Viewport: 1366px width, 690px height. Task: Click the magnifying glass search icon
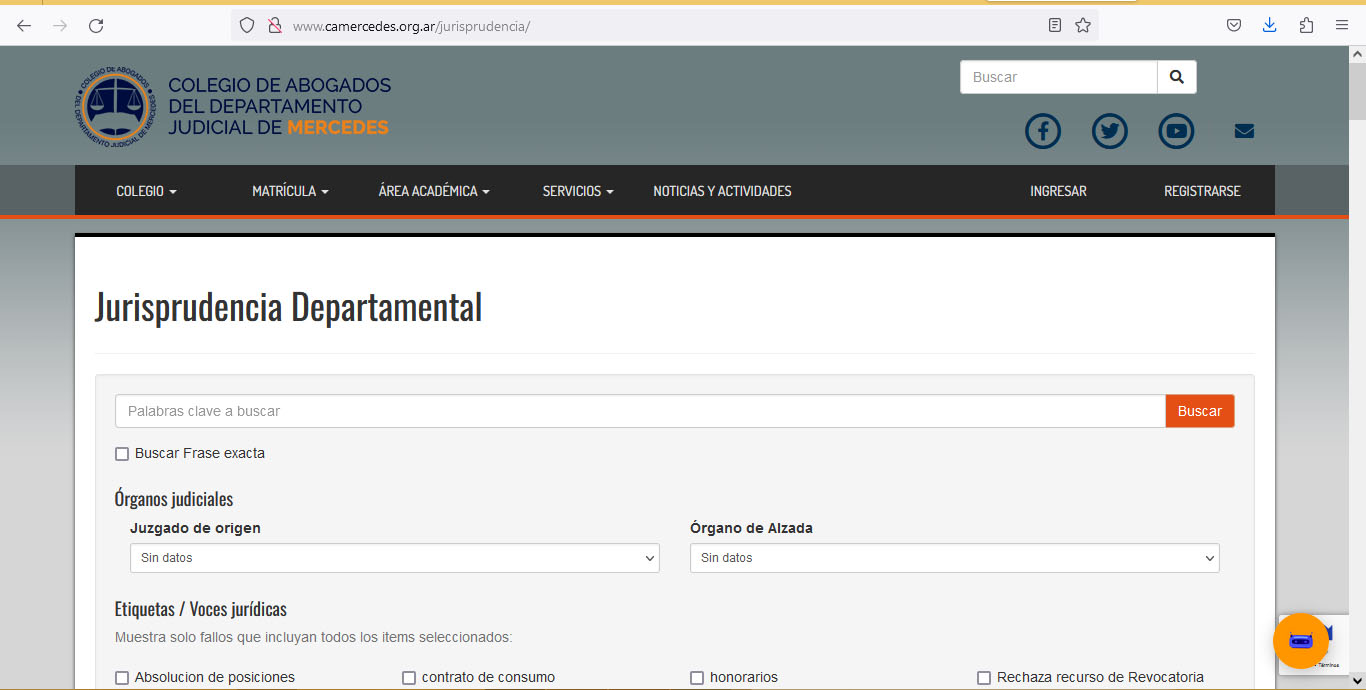(x=1176, y=77)
